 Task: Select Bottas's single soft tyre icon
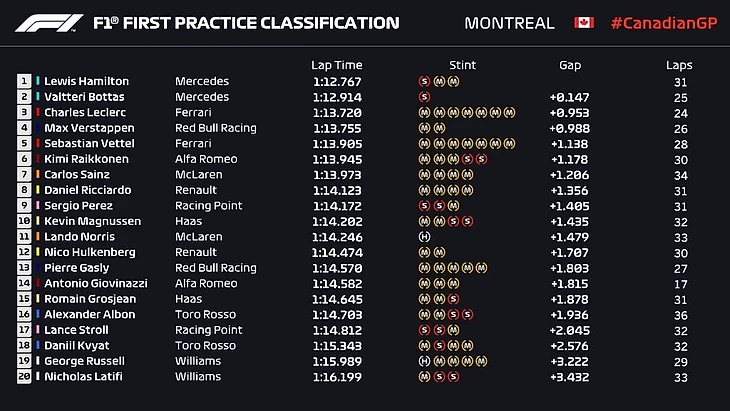(x=424, y=97)
